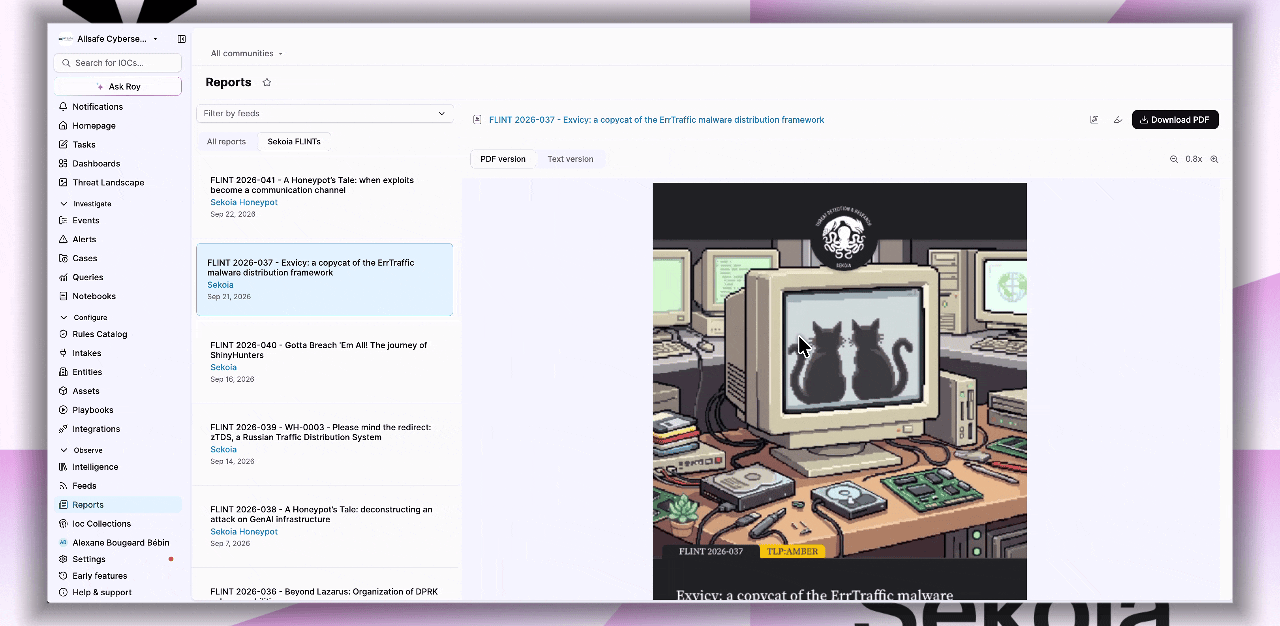
Task: Open the Sekoia Honeypot link under FLINT 2026-041
Action: click(x=244, y=202)
